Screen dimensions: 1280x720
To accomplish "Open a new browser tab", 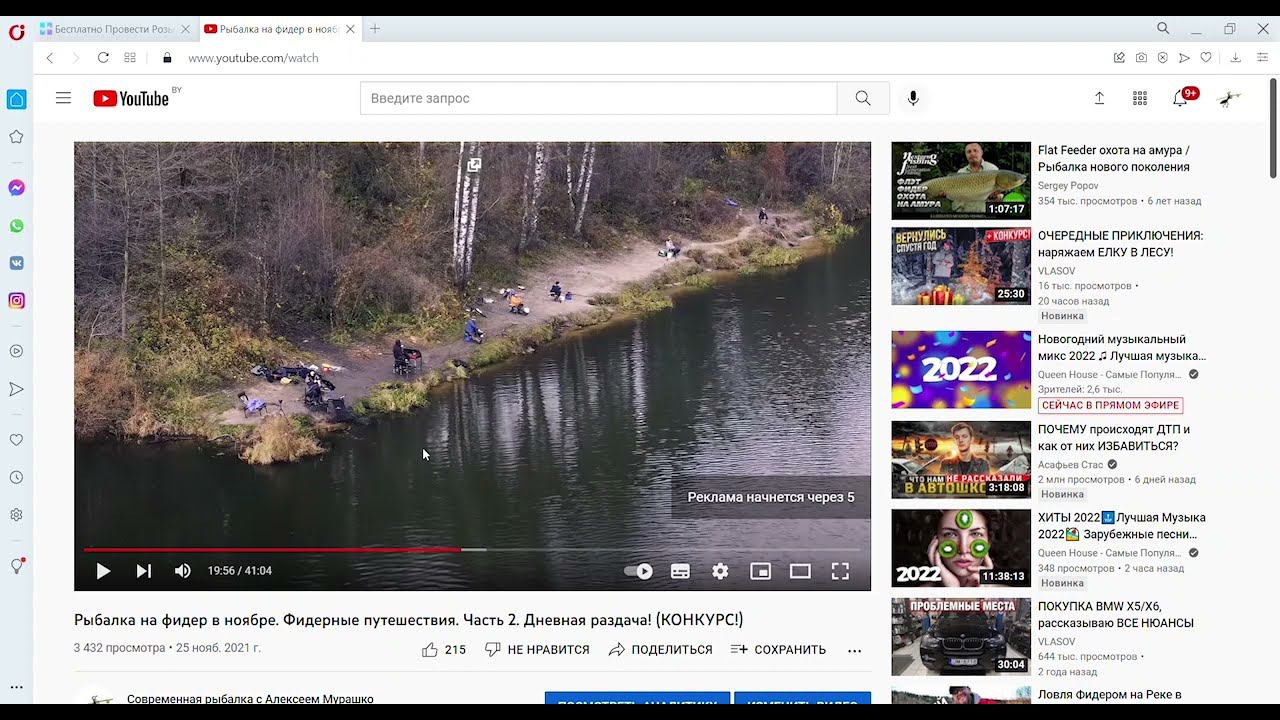I will pos(375,29).
